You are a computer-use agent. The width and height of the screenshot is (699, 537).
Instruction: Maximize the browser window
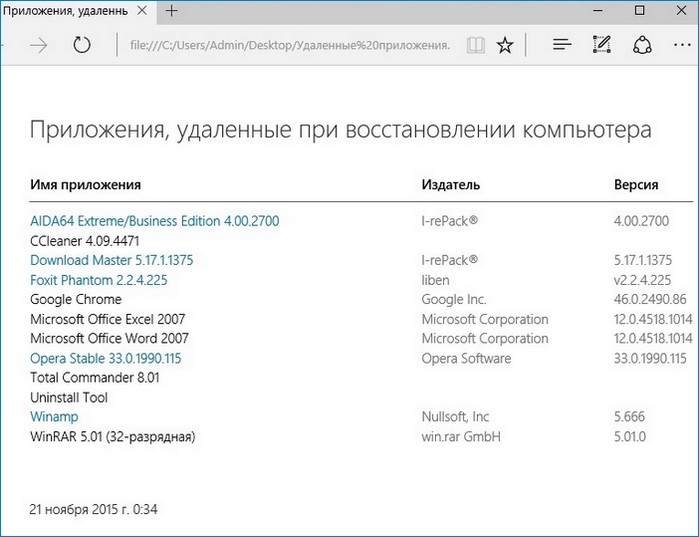tap(639, 10)
